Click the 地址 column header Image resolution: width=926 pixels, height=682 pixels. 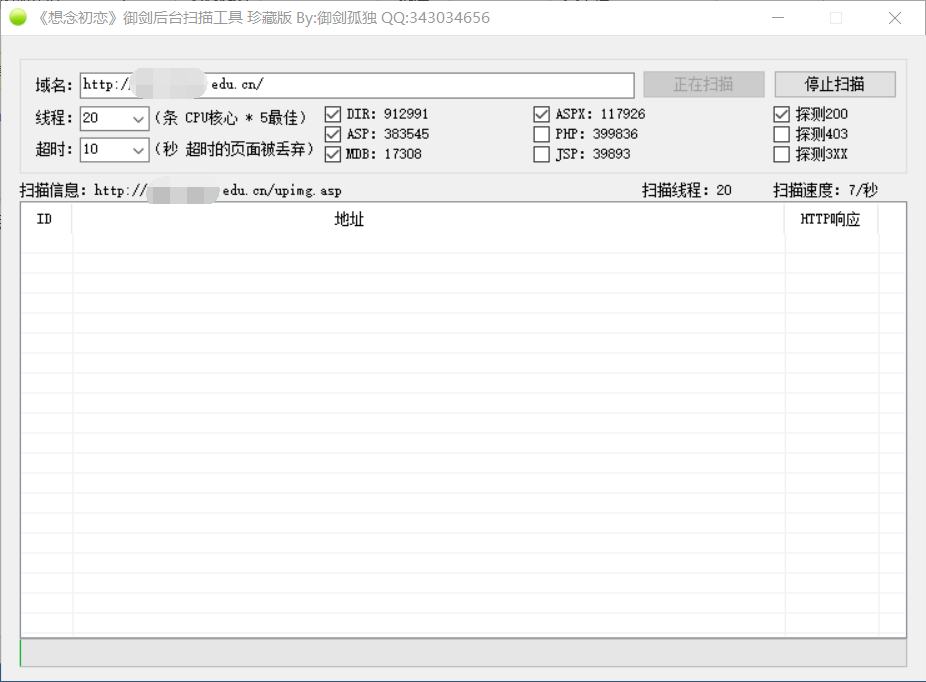pos(428,220)
